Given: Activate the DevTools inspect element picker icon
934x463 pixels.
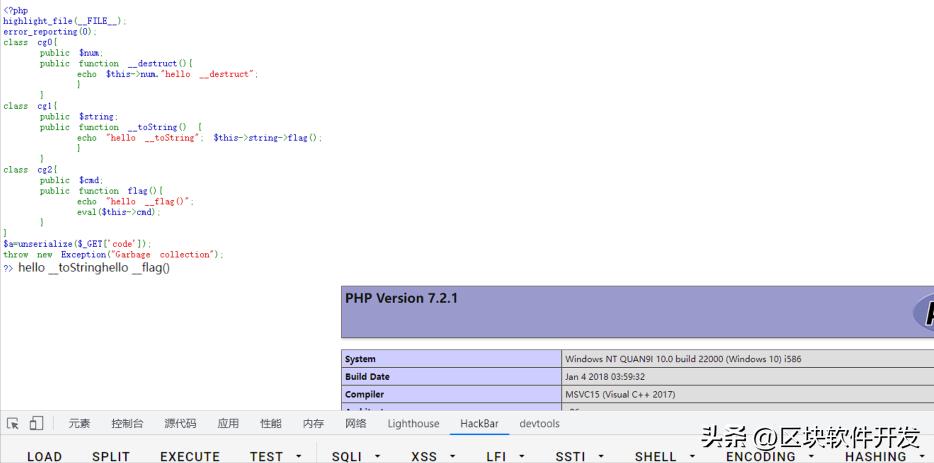Looking at the screenshot, I should point(13,424).
